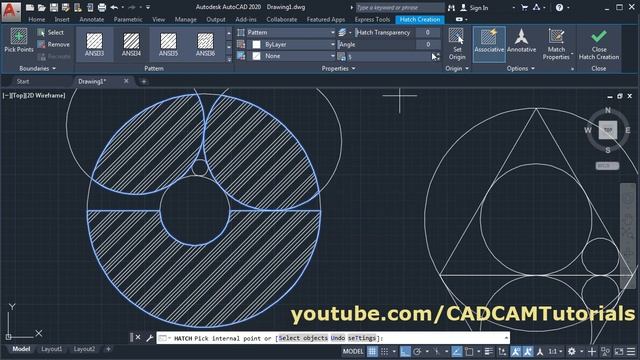Click Undo option in command line
Viewport: 640px width, 360px height.
click(x=338, y=338)
